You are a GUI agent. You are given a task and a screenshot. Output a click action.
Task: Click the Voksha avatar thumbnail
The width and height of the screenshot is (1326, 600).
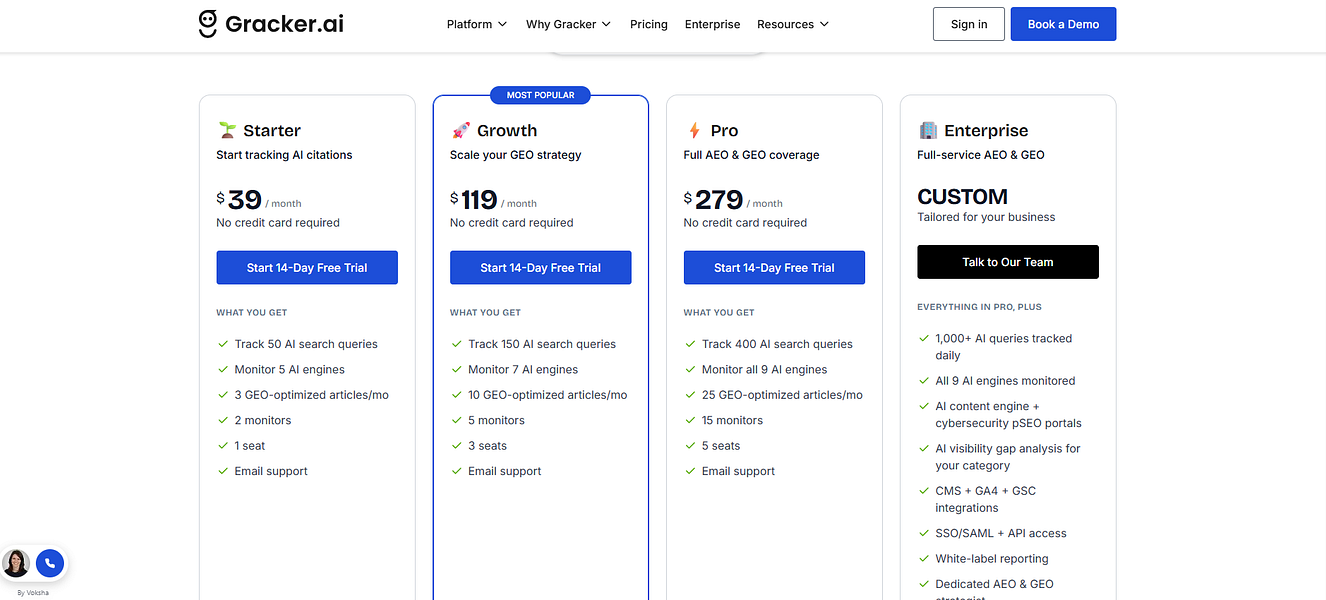[16, 563]
